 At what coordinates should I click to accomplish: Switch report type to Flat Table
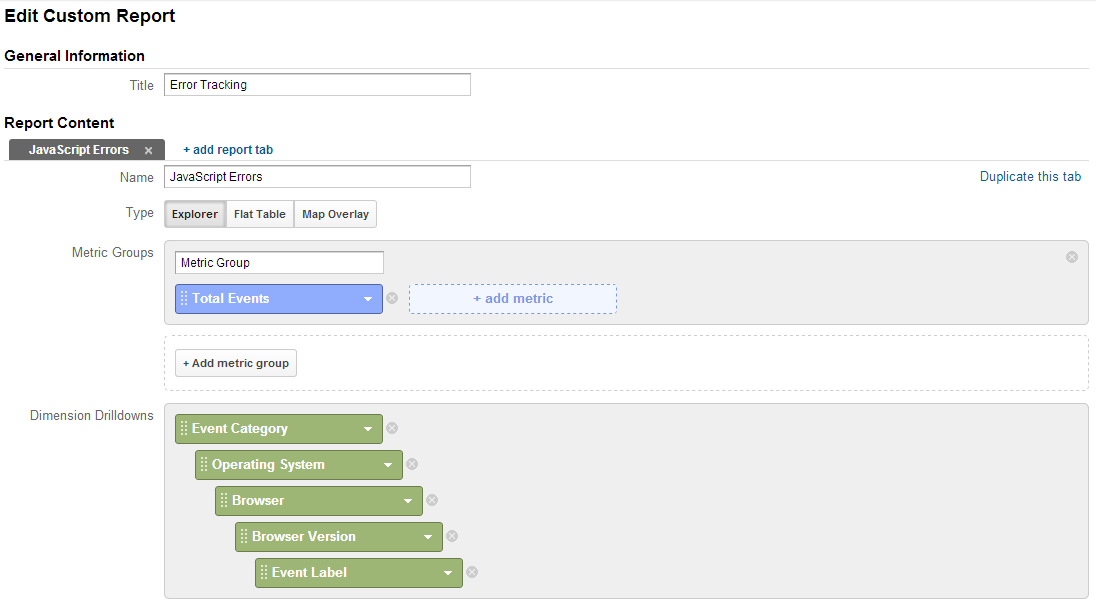(x=259, y=214)
